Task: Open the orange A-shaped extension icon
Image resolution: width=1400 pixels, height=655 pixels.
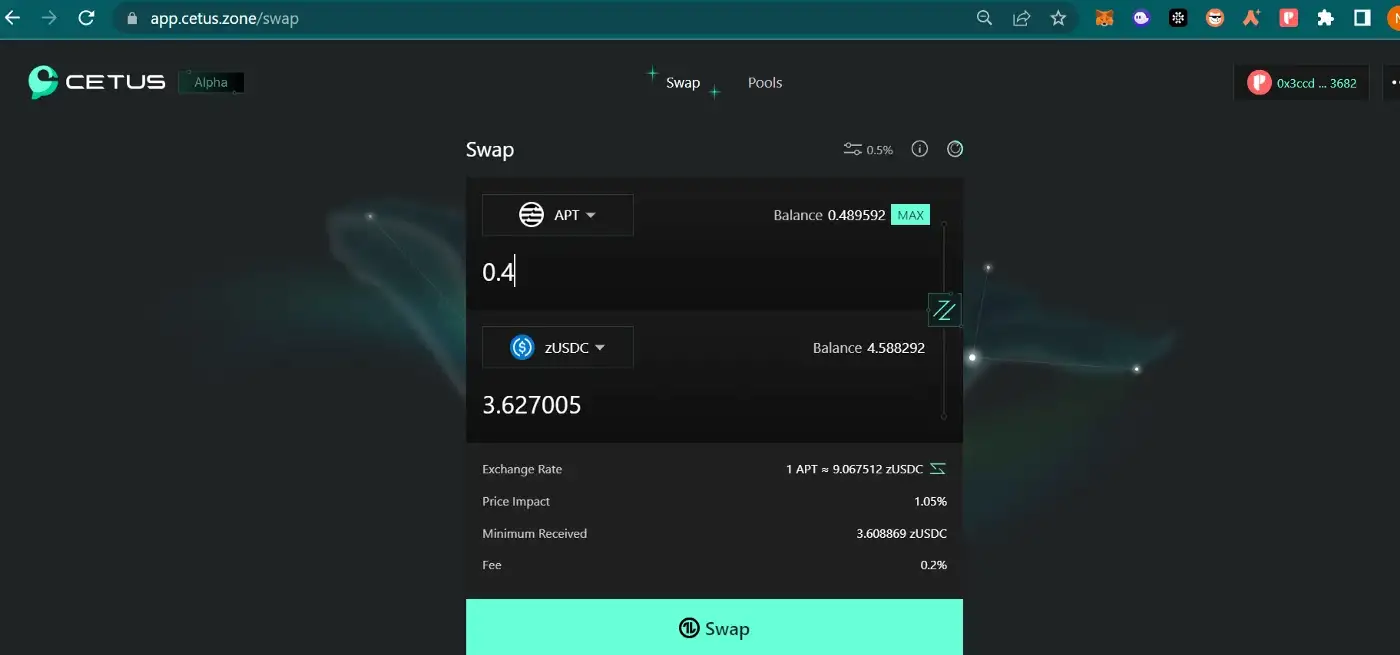Action: coord(1252,18)
